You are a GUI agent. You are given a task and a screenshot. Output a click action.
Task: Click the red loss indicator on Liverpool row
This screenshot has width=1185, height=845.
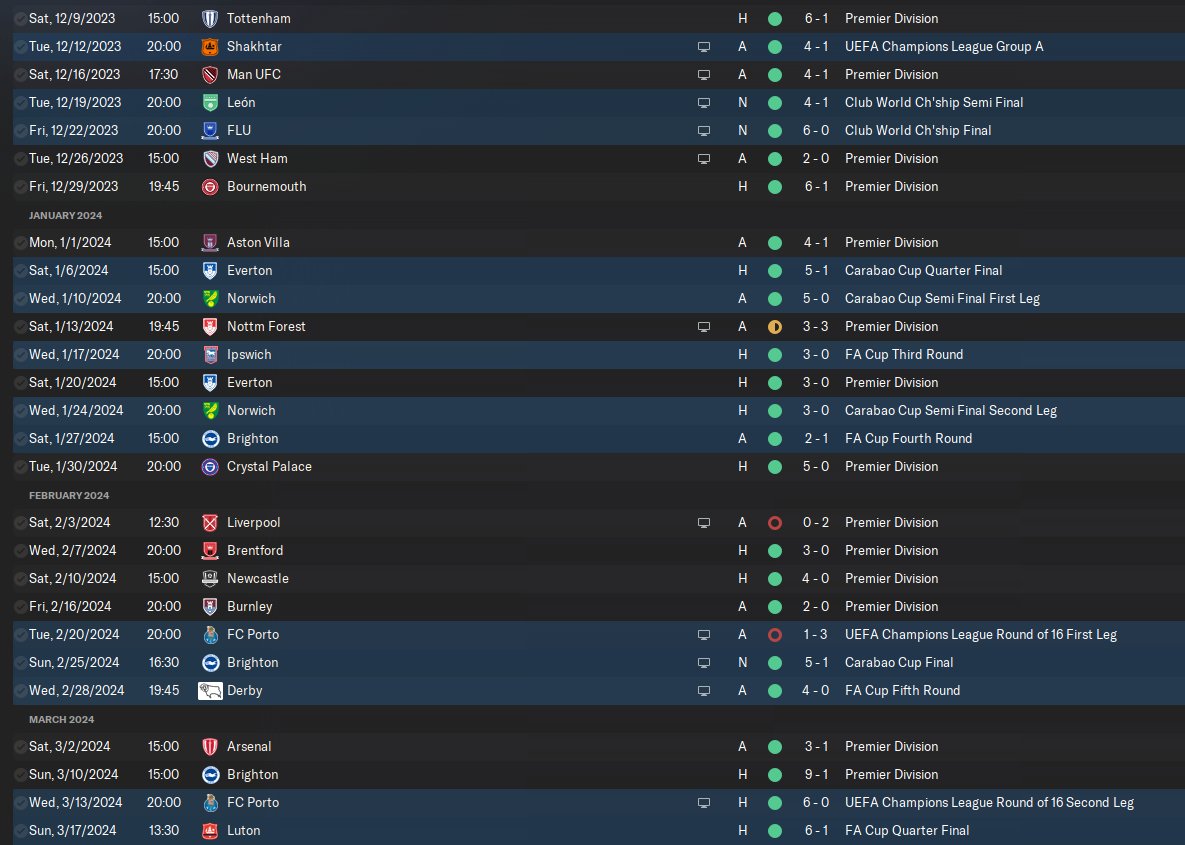tap(774, 522)
